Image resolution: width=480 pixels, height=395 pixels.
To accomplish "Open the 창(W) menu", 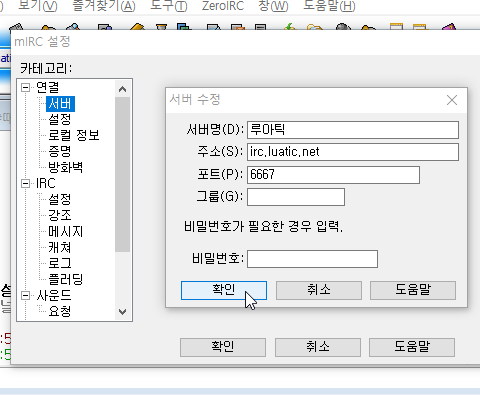I will [273, 6].
